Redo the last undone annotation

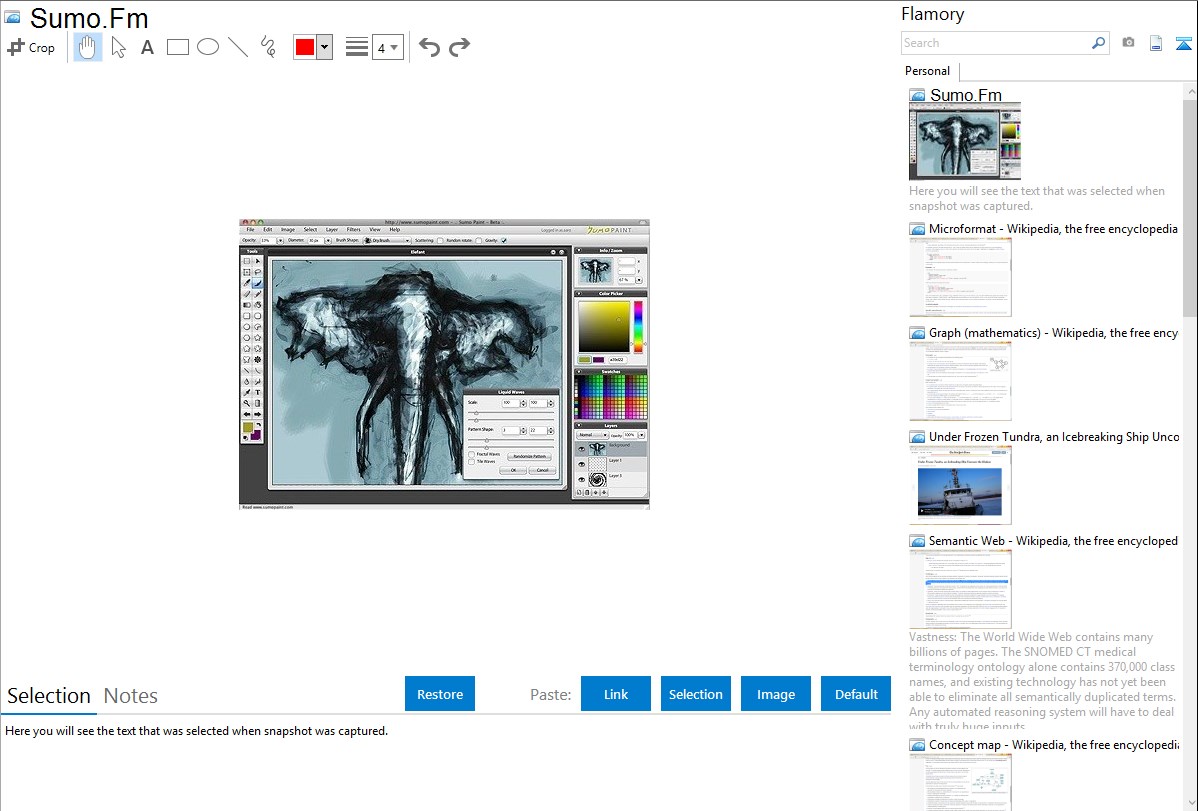click(459, 47)
